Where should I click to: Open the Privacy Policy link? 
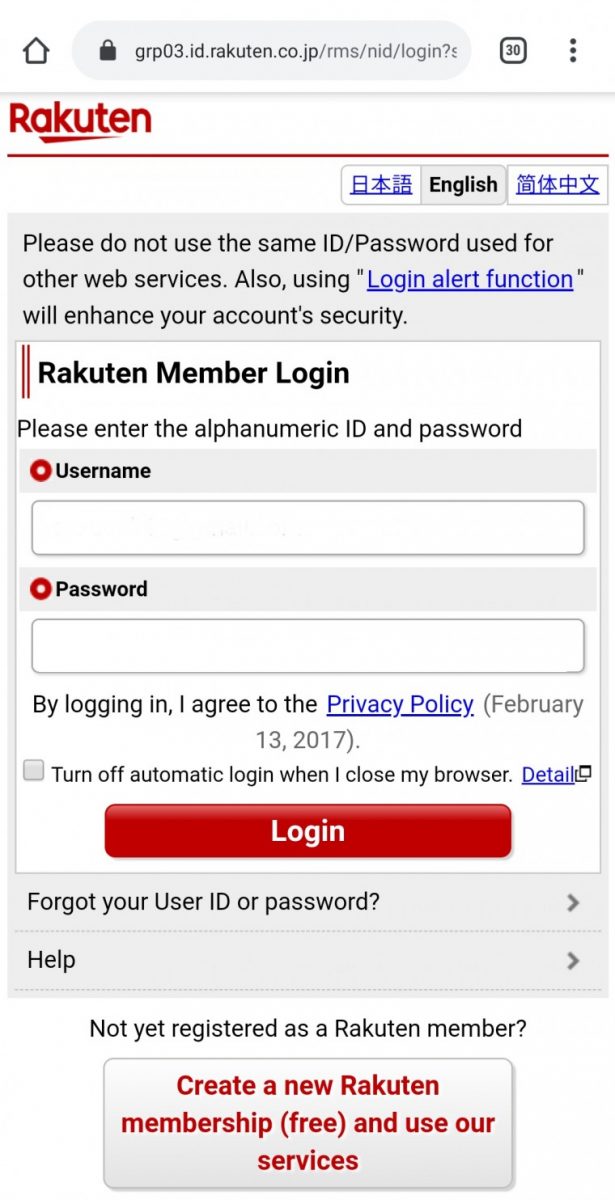[x=400, y=704]
